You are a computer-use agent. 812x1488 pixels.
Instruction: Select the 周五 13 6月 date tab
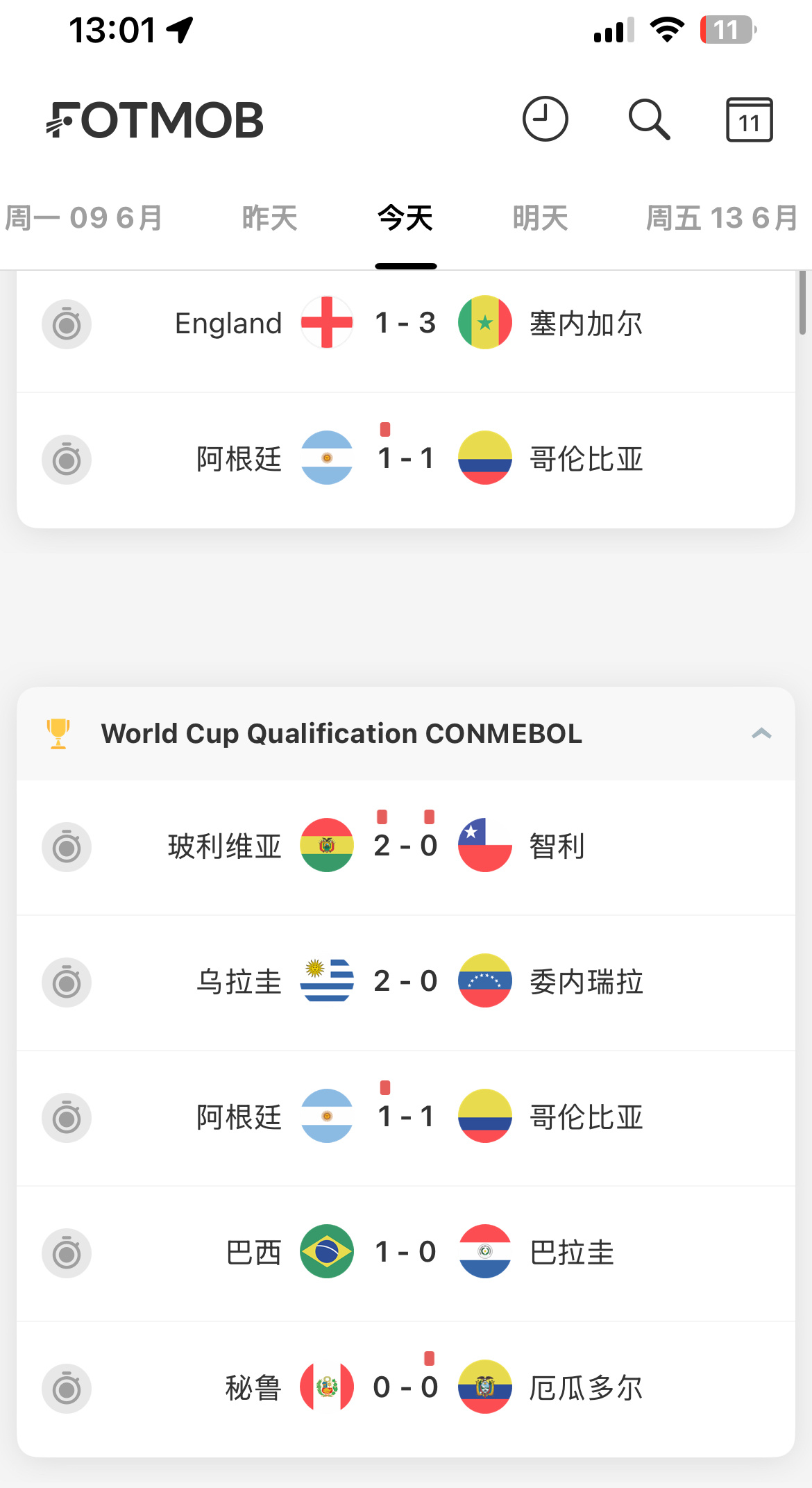coord(722,218)
